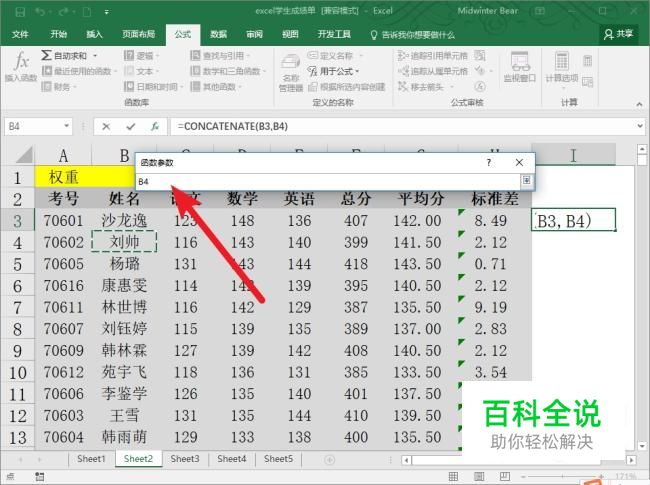Open the View (视图) tab
Viewport: 650px width, 485px height.
[x=290, y=34]
